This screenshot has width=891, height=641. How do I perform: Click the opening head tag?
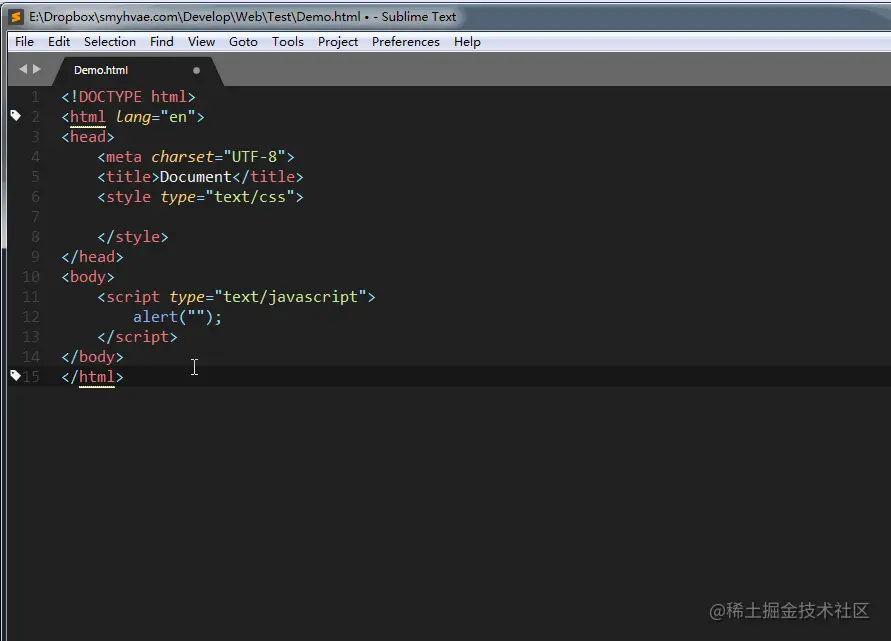pyautogui.click(x=88, y=137)
